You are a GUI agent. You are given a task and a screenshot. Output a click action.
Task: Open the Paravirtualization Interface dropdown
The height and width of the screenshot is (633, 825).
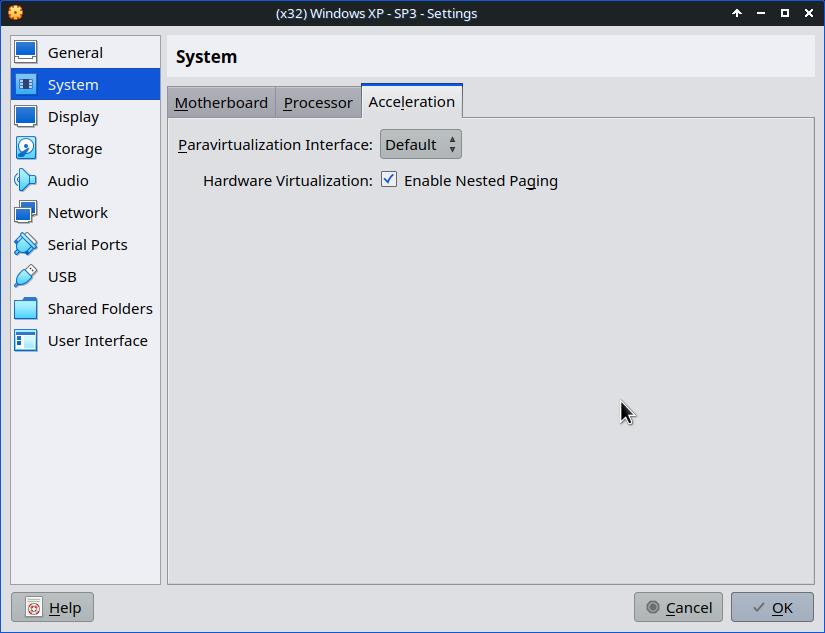[420, 144]
